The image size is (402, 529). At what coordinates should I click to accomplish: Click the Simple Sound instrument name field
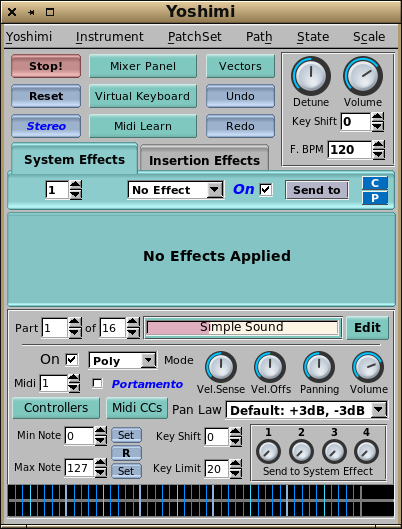click(243, 328)
